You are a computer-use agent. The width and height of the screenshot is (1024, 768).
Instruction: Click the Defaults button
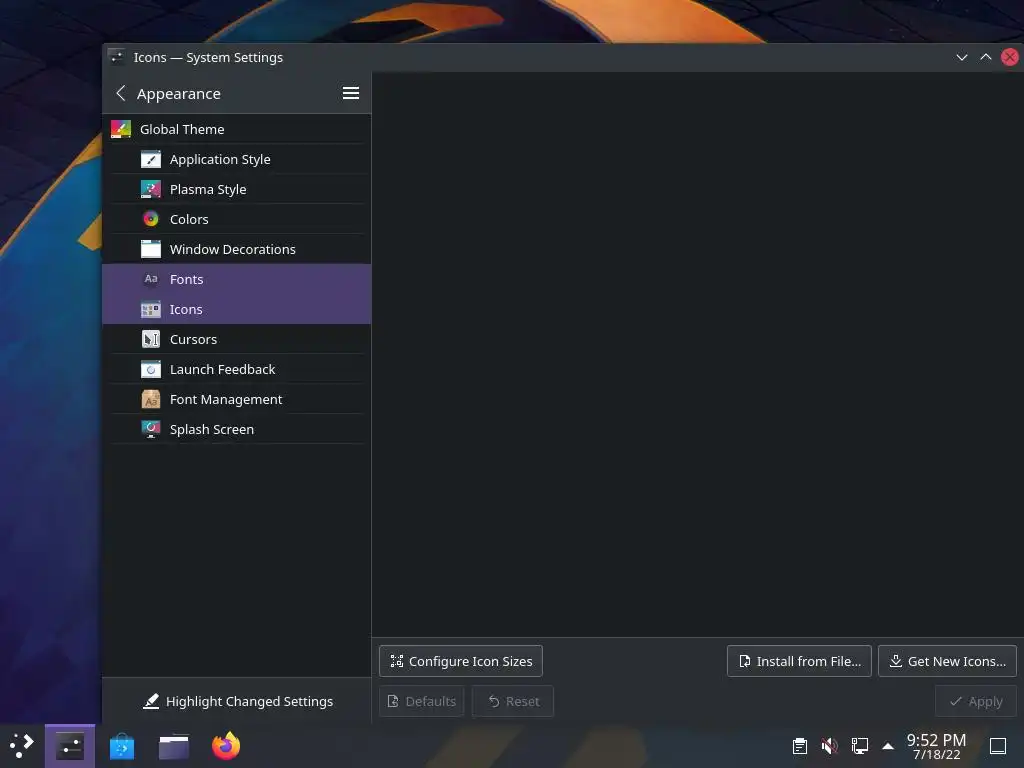(x=422, y=701)
